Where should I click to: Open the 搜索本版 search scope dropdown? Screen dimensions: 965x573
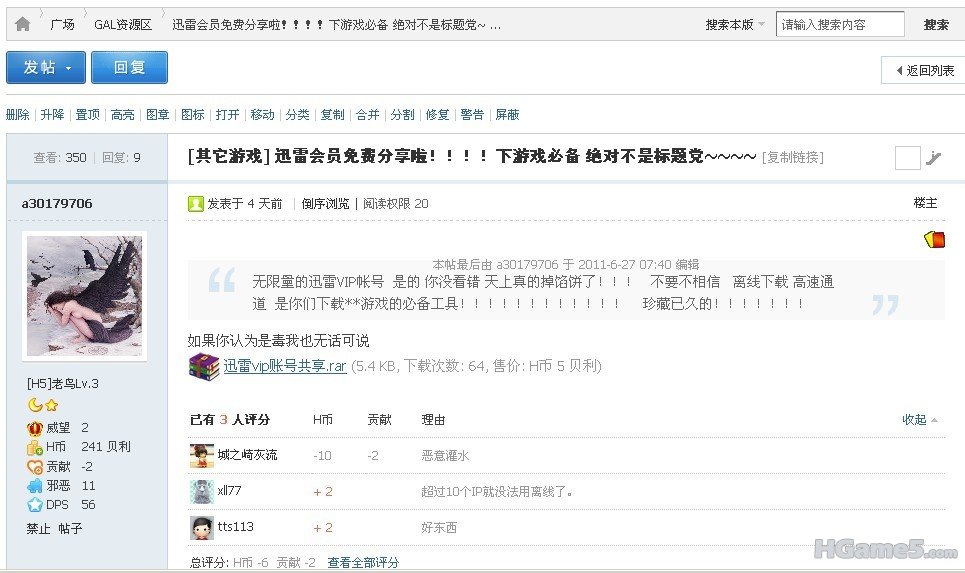735,25
